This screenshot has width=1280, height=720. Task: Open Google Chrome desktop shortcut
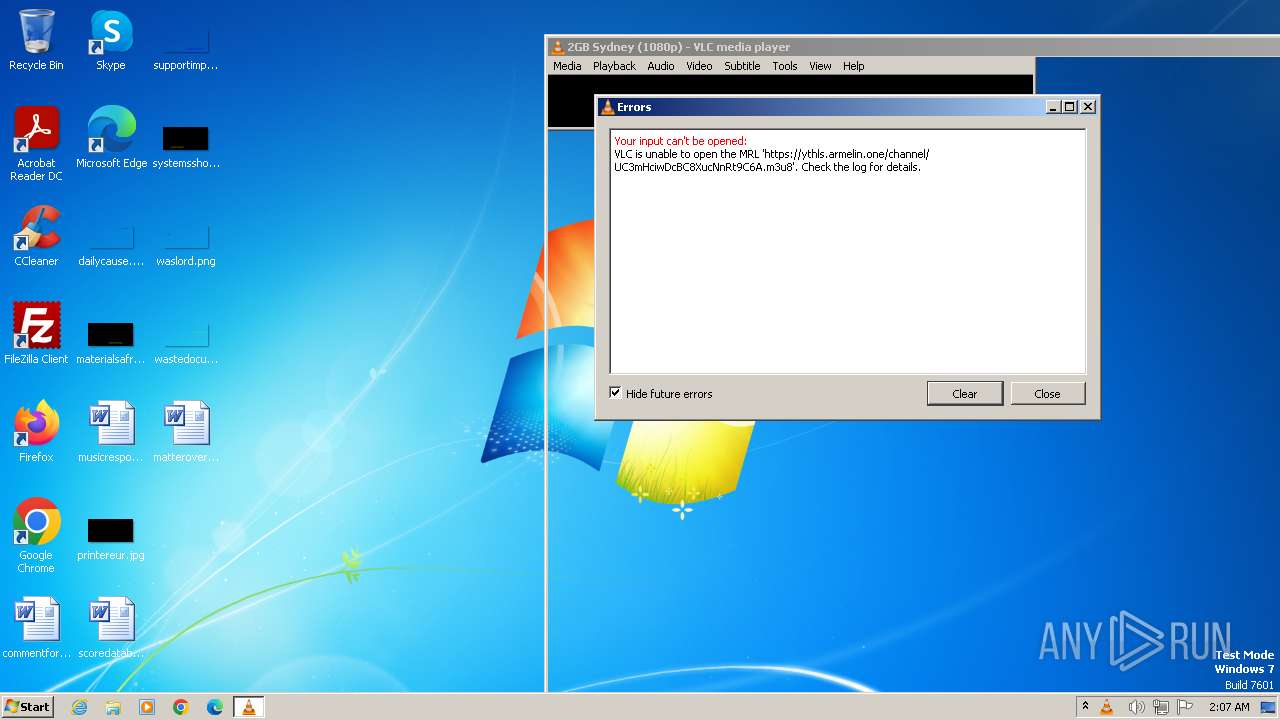click(36, 535)
